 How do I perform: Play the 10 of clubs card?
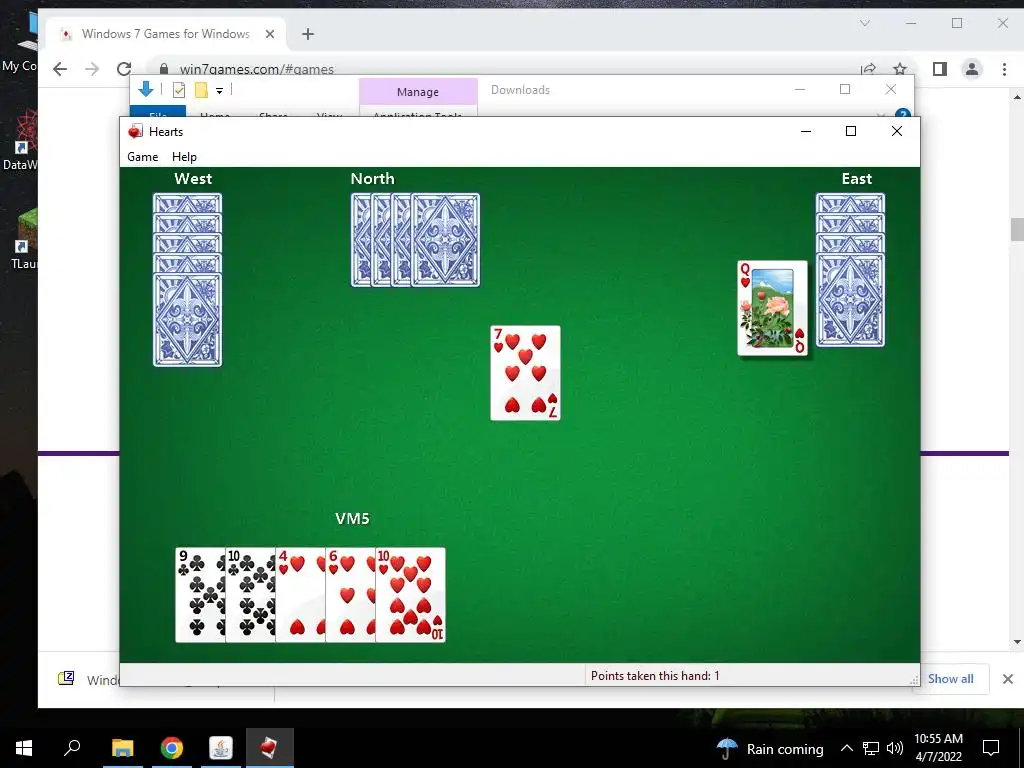coord(251,595)
